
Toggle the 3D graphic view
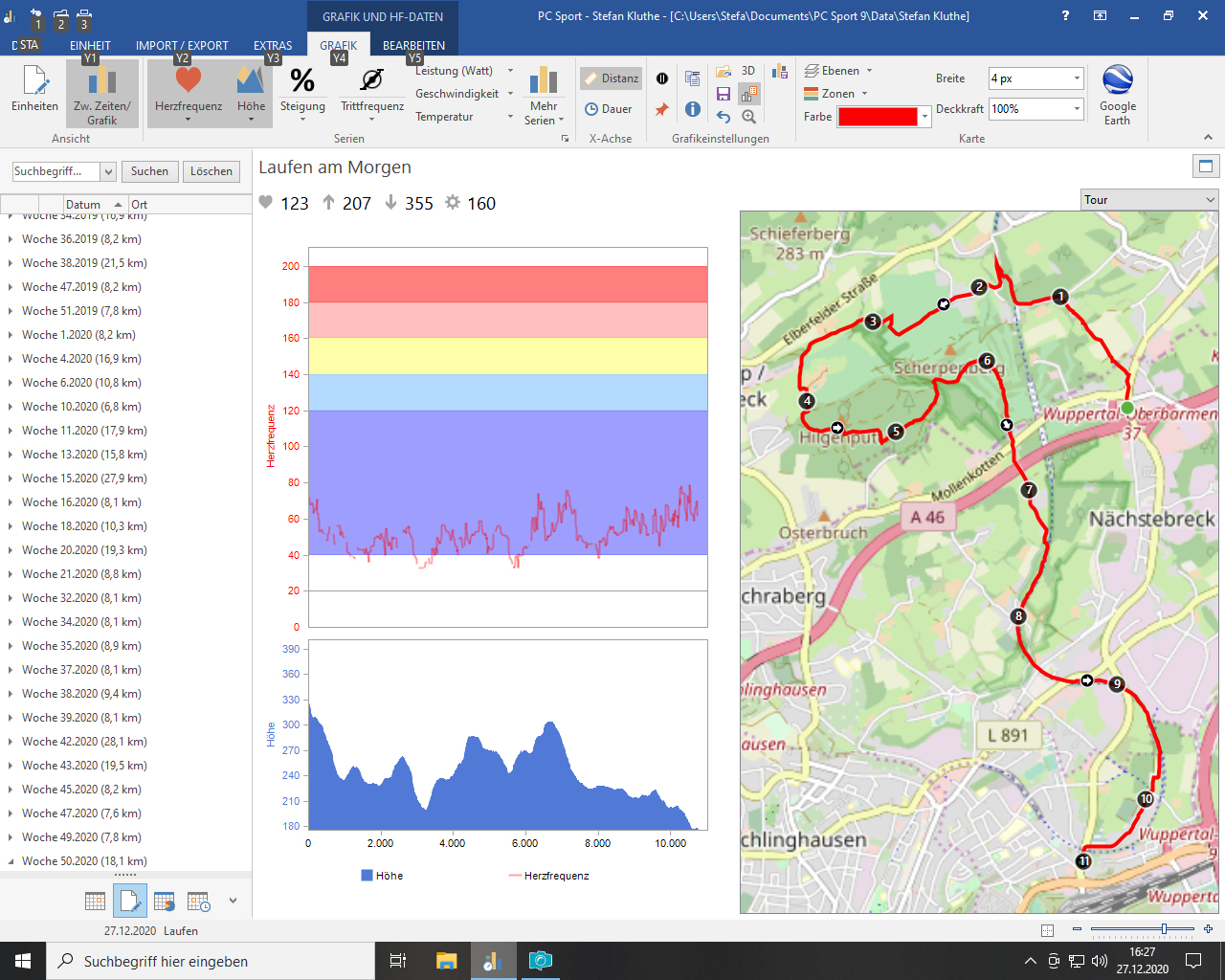pos(748,71)
